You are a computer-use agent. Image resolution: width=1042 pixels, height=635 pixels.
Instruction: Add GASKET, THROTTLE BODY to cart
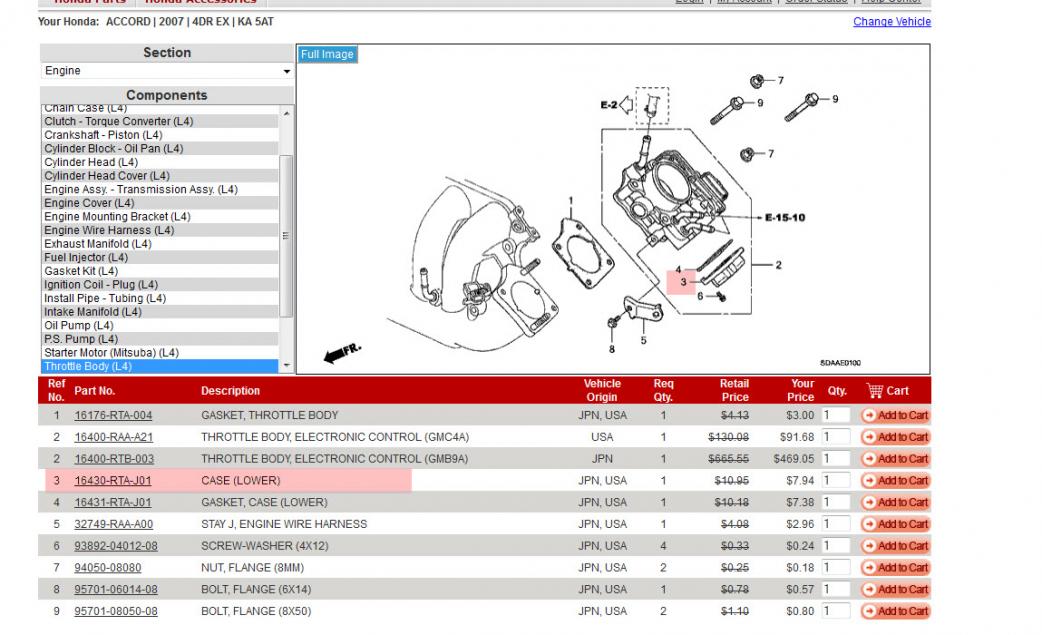[x=895, y=415]
